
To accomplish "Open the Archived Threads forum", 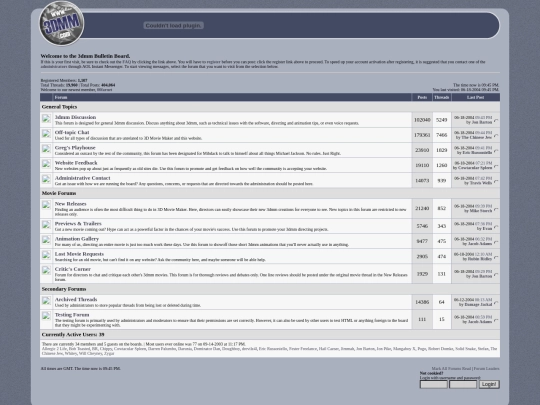I will 76,299.
